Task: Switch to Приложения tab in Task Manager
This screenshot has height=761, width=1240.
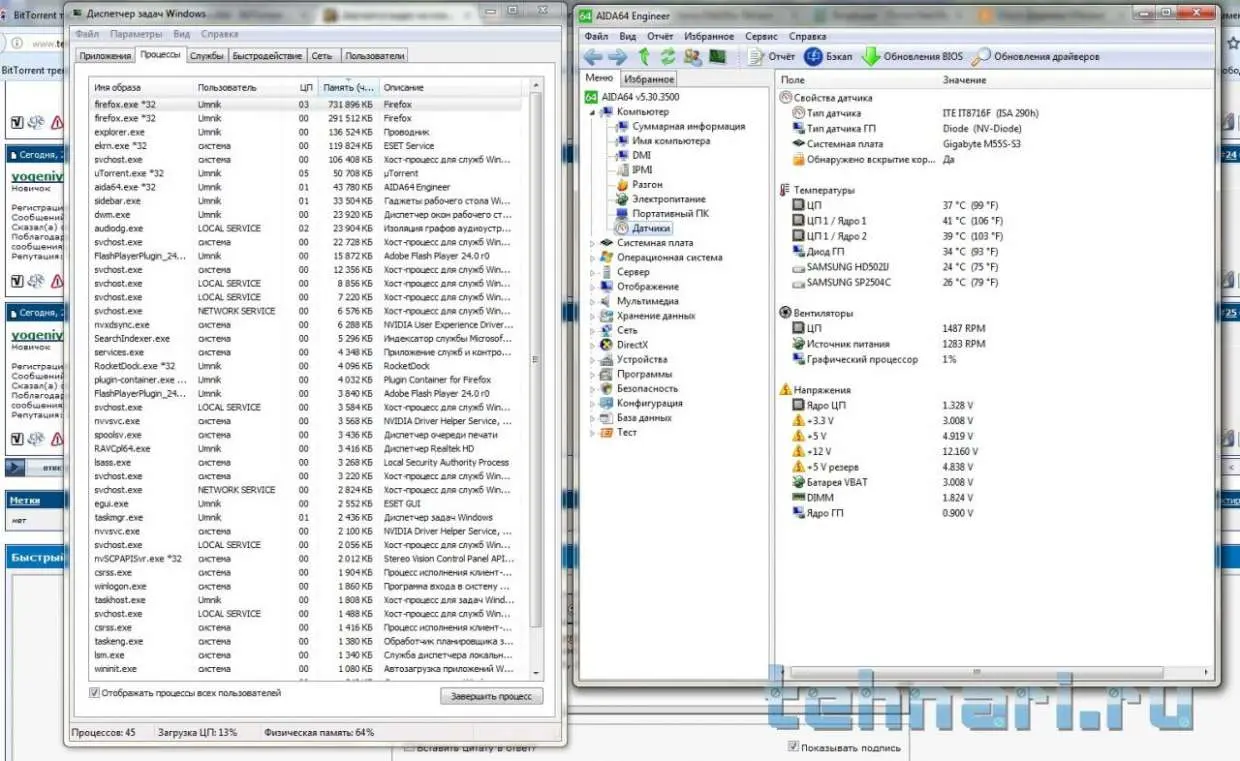Action: pos(104,56)
